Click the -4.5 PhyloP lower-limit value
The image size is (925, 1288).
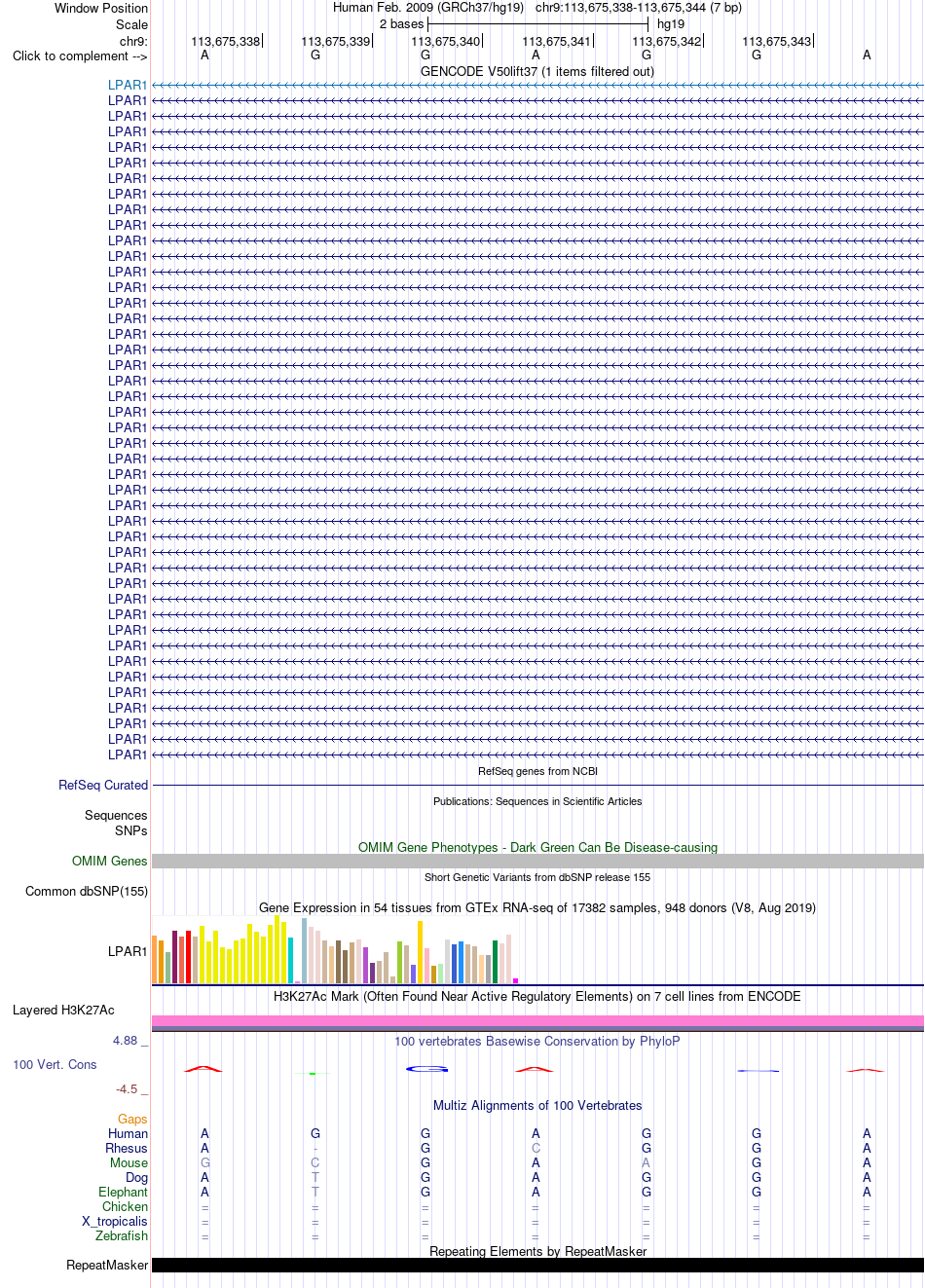click(127, 1089)
